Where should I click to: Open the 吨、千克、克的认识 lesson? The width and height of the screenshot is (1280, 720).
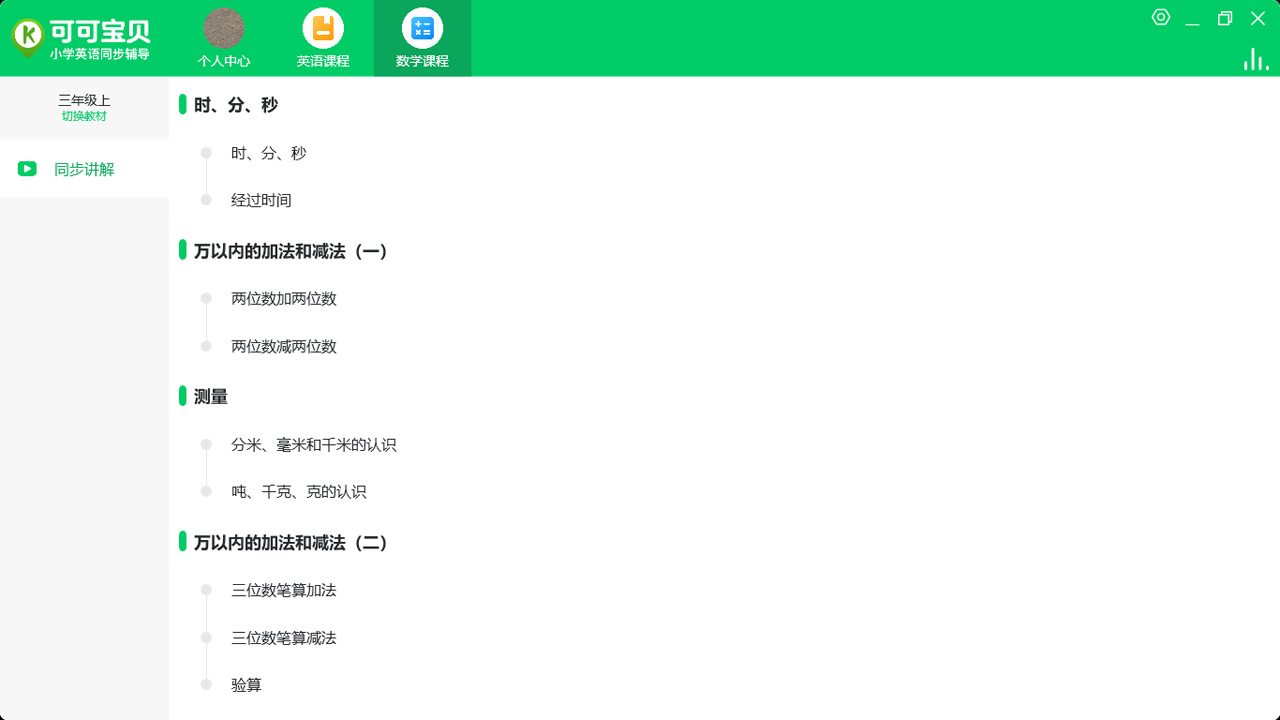point(297,492)
